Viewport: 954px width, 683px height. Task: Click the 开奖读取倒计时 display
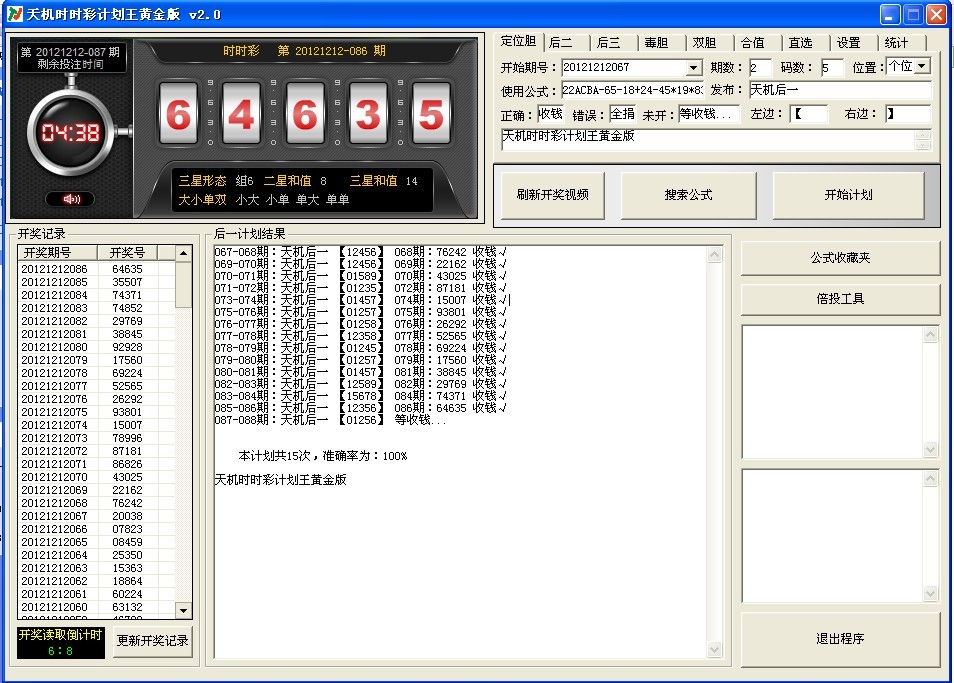(61, 643)
